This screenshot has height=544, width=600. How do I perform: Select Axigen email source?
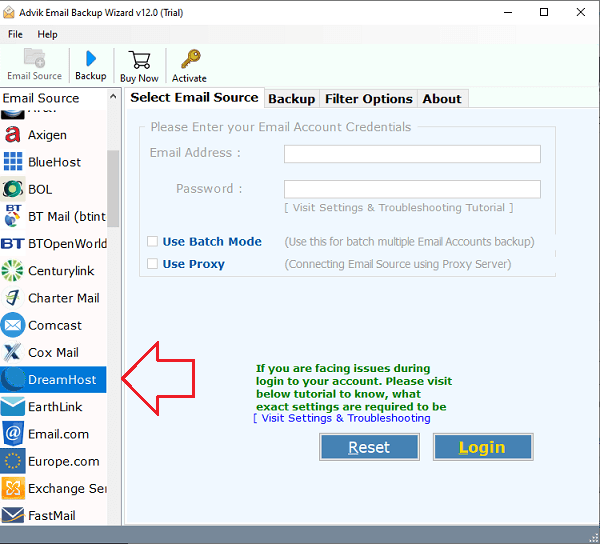[x=47, y=134]
